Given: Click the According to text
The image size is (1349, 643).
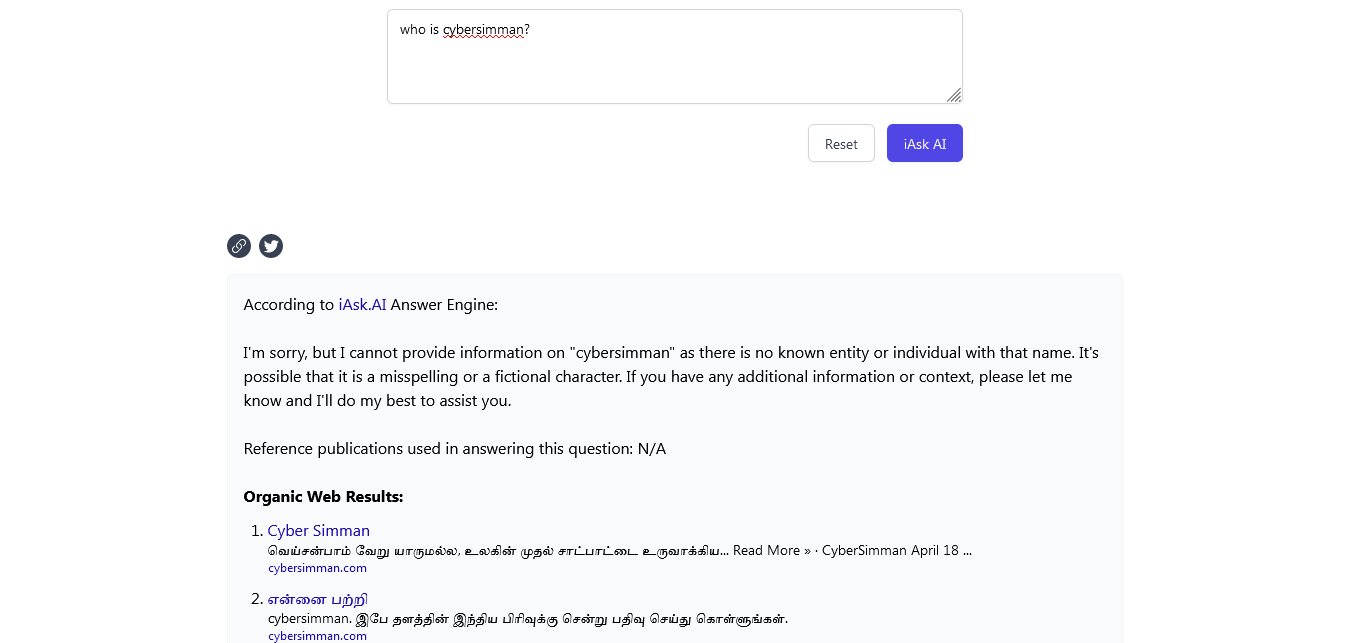Looking at the screenshot, I should [x=288, y=305].
